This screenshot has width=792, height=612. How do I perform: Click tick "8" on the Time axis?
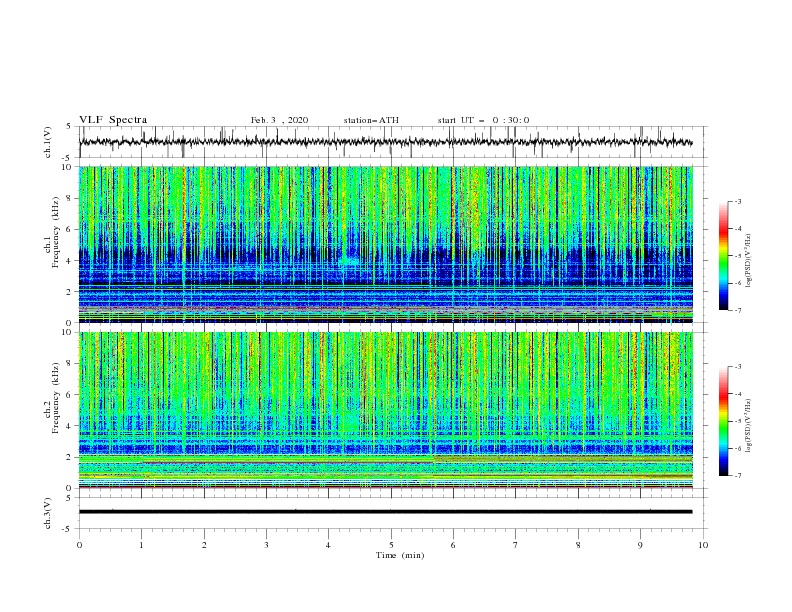point(578,545)
